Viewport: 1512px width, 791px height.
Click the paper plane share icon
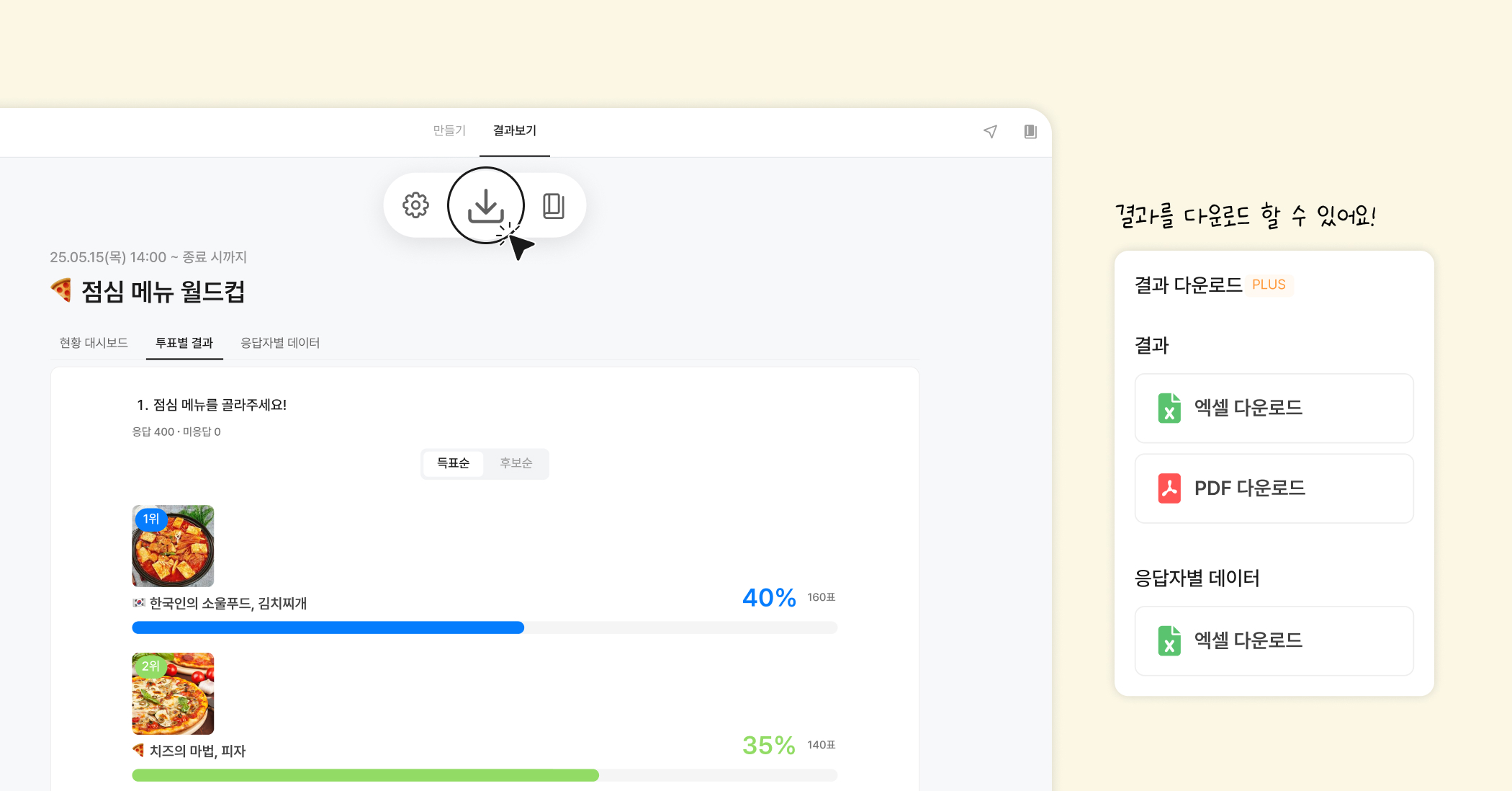pos(991,131)
